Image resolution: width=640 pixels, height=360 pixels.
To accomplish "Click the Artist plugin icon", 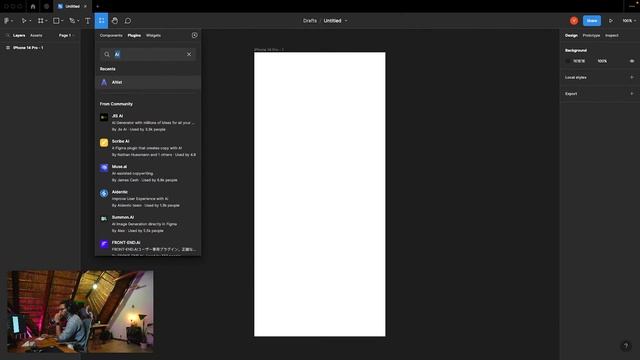I will [104, 82].
